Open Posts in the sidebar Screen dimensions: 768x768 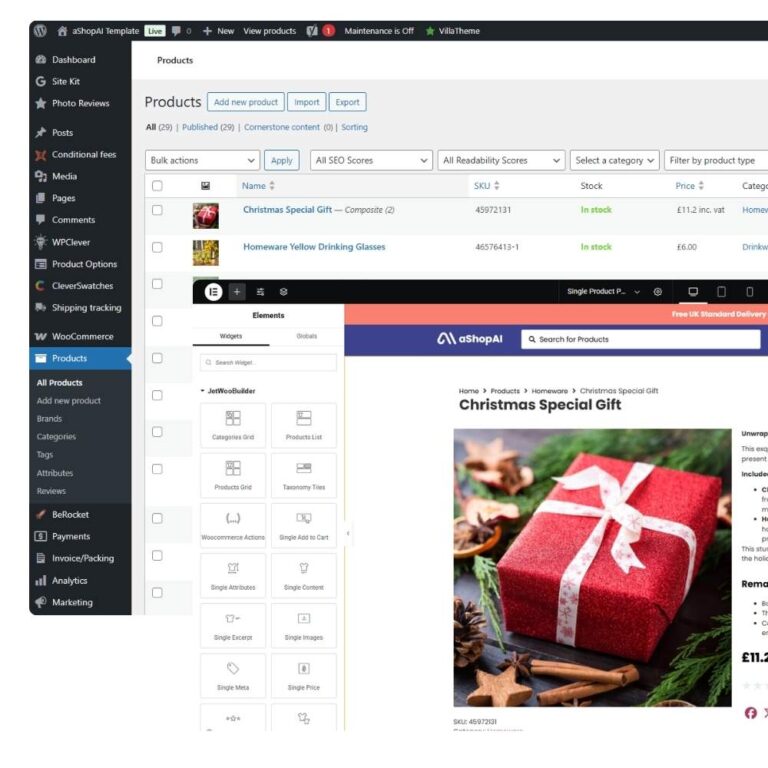coord(62,133)
